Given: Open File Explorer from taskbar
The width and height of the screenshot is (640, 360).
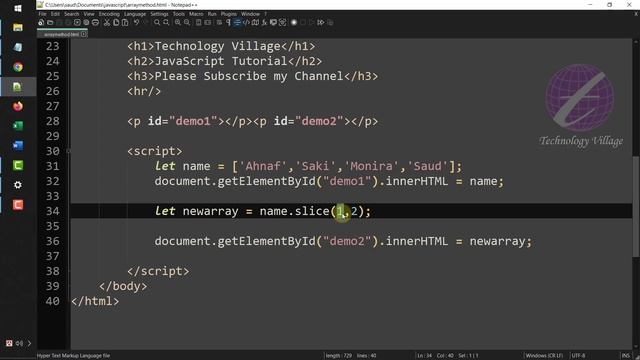Looking at the screenshot, I should (18, 27).
